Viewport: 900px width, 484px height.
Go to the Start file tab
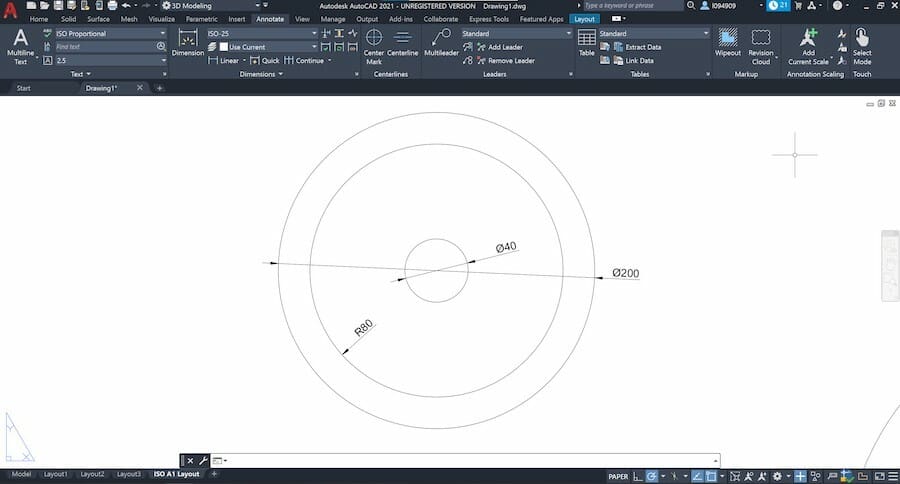pyautogui.click(x=24, y=88)
